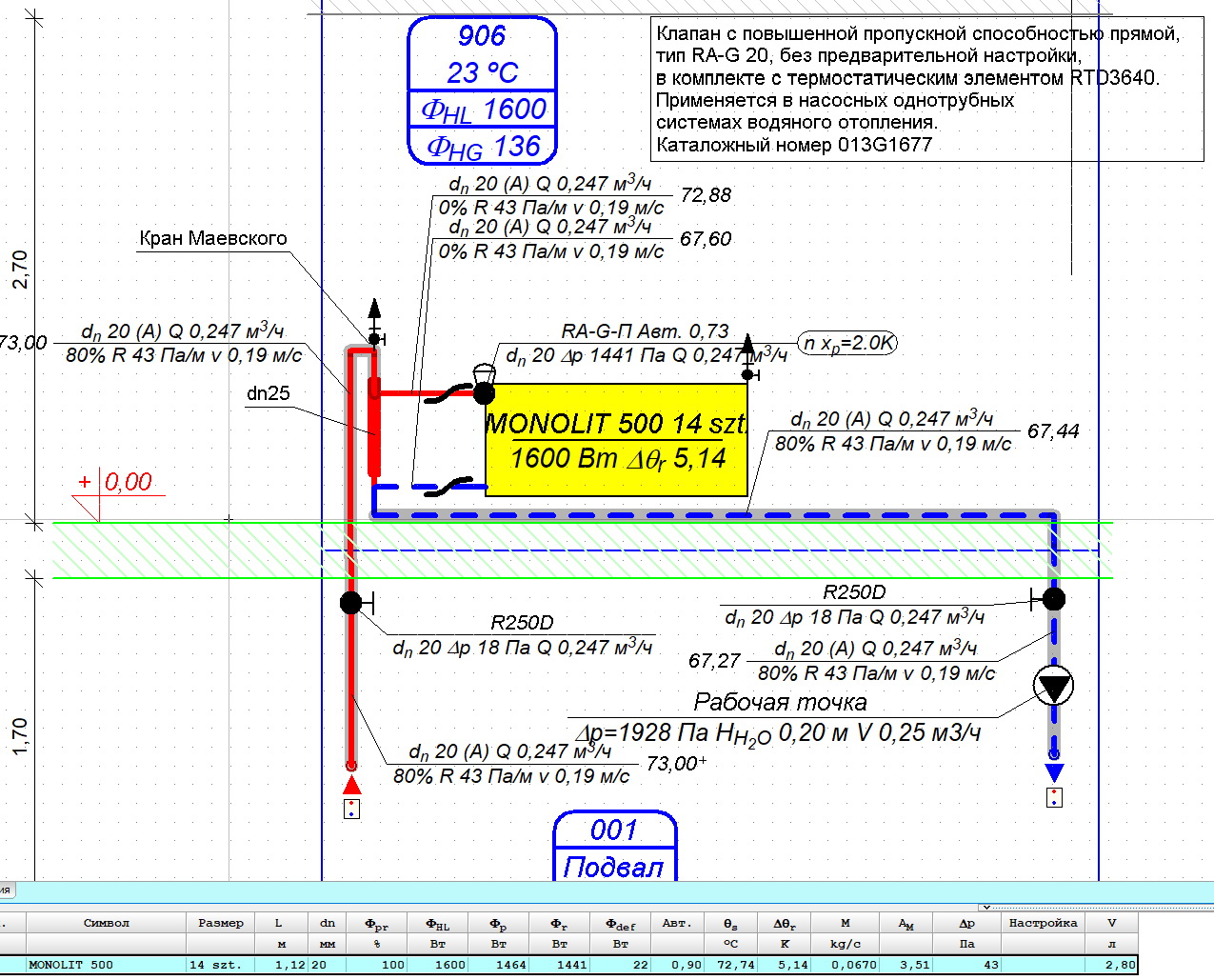This screenshot has height=980, width=1214.
Task: Select the flexible hose on blue return connection
Action: click(x=449, y=486)
